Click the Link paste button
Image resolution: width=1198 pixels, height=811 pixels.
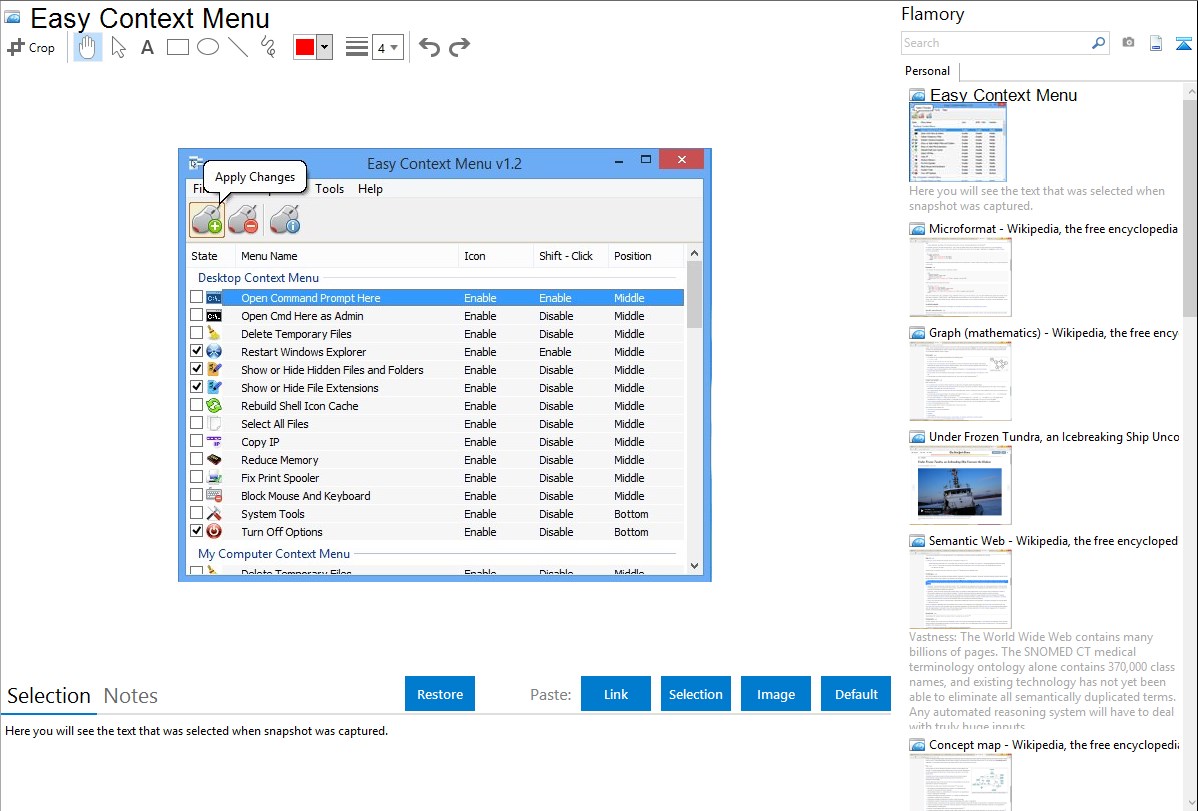(616, 694)
